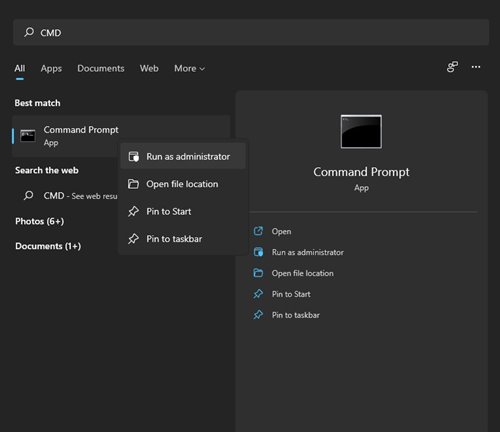Click the Open icon in right panel

258,231
